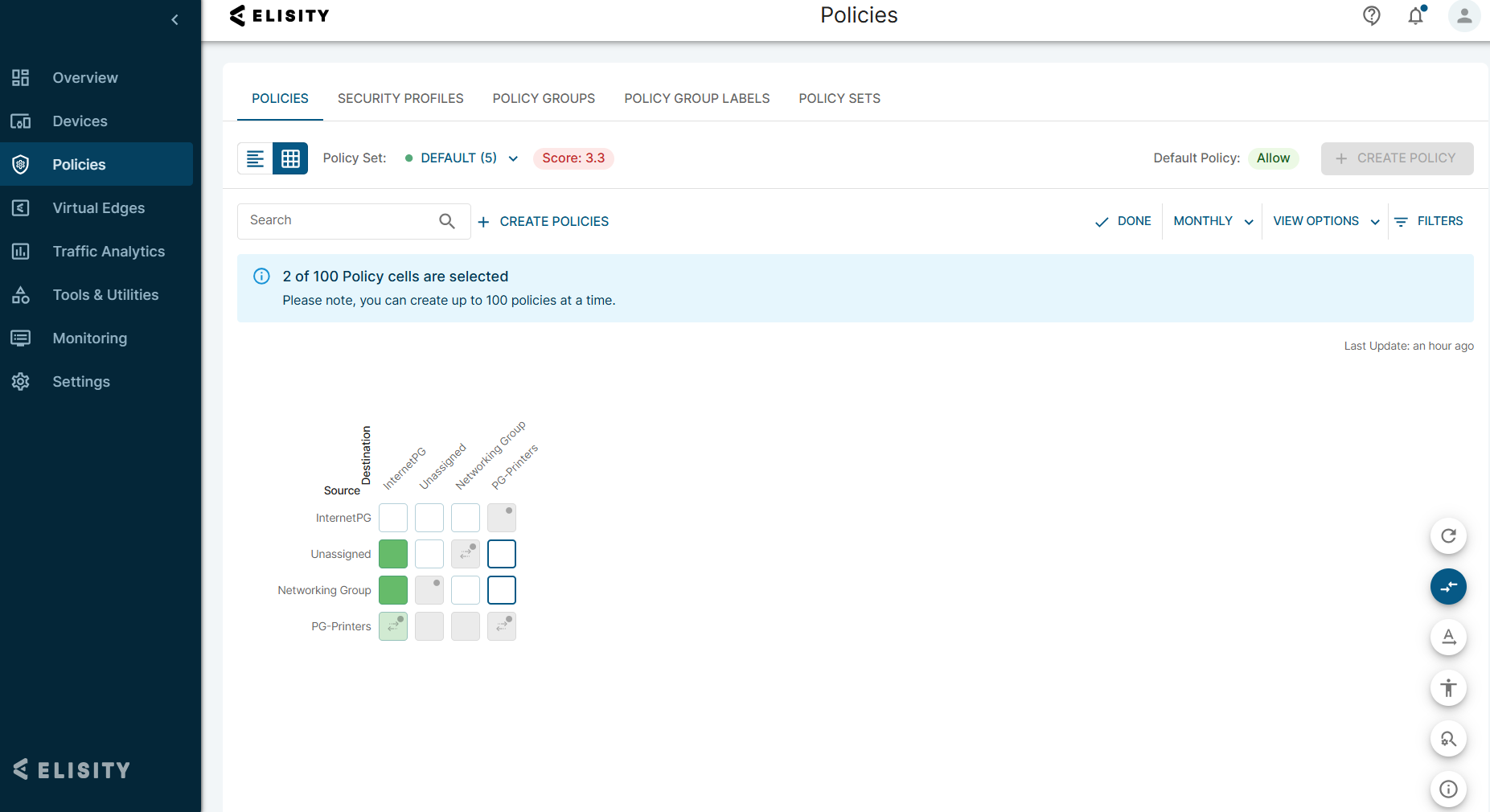Collapse the left sidebar with the chevron

174,20
